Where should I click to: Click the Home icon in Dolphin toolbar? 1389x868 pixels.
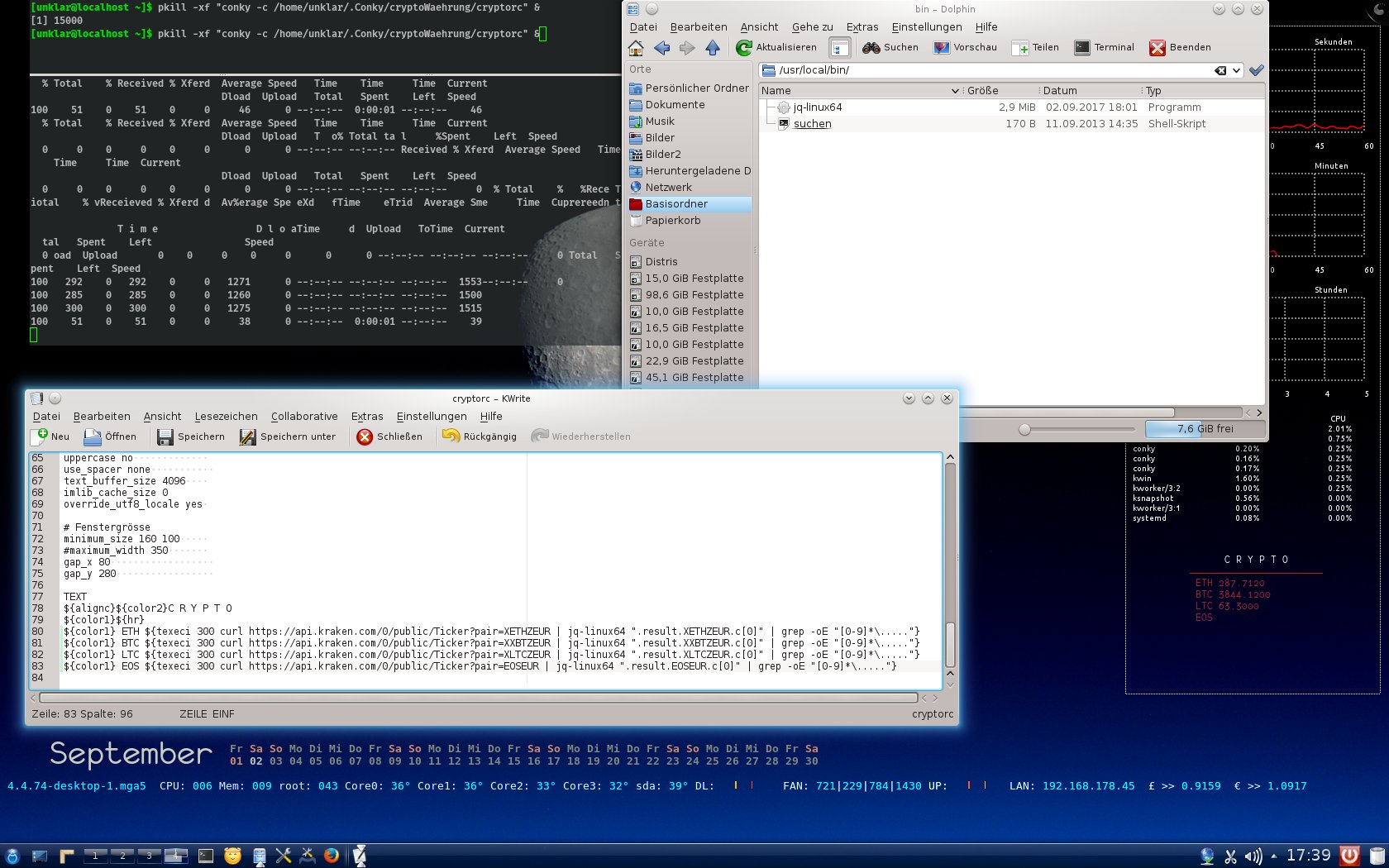pyautogui.click(x=636, y=48)
